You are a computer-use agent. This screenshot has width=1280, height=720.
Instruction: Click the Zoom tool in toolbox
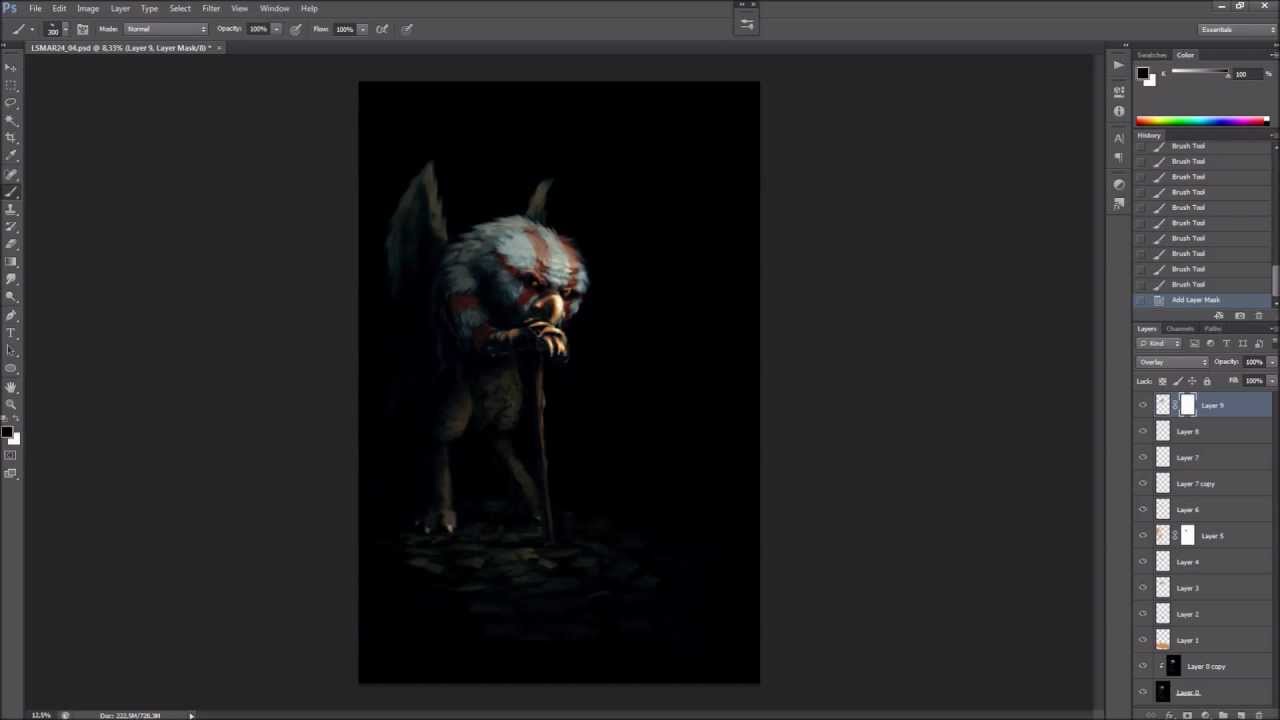coord(11,404)
